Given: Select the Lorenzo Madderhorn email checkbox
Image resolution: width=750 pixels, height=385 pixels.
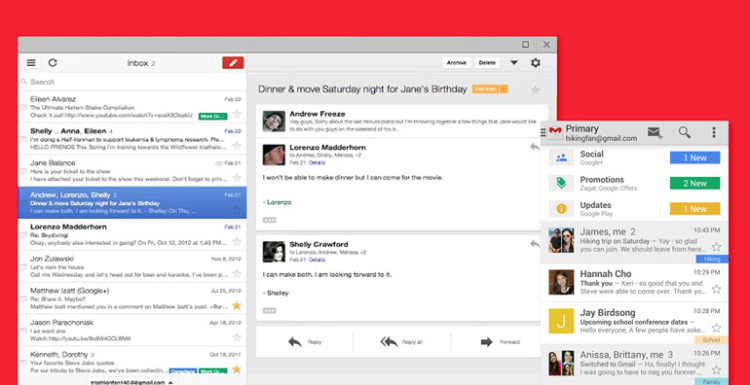Looking at the screenshot, I should [23, 235].
